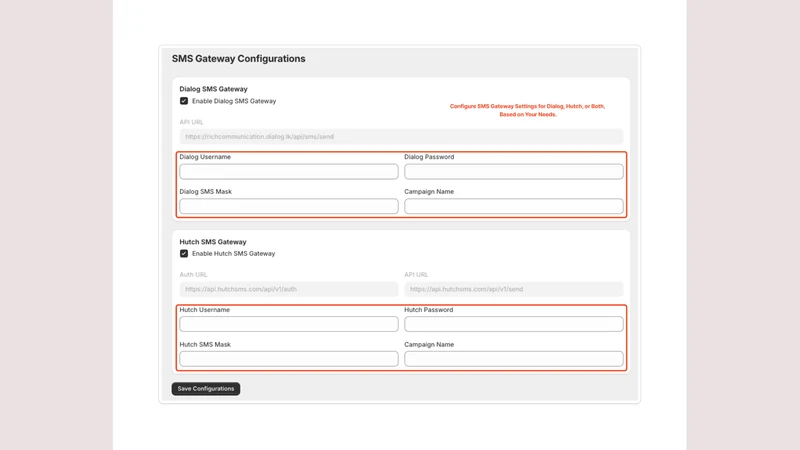Click Campaign Name field under Hutch gateway
800x450 pixels.
pos(514,359)
